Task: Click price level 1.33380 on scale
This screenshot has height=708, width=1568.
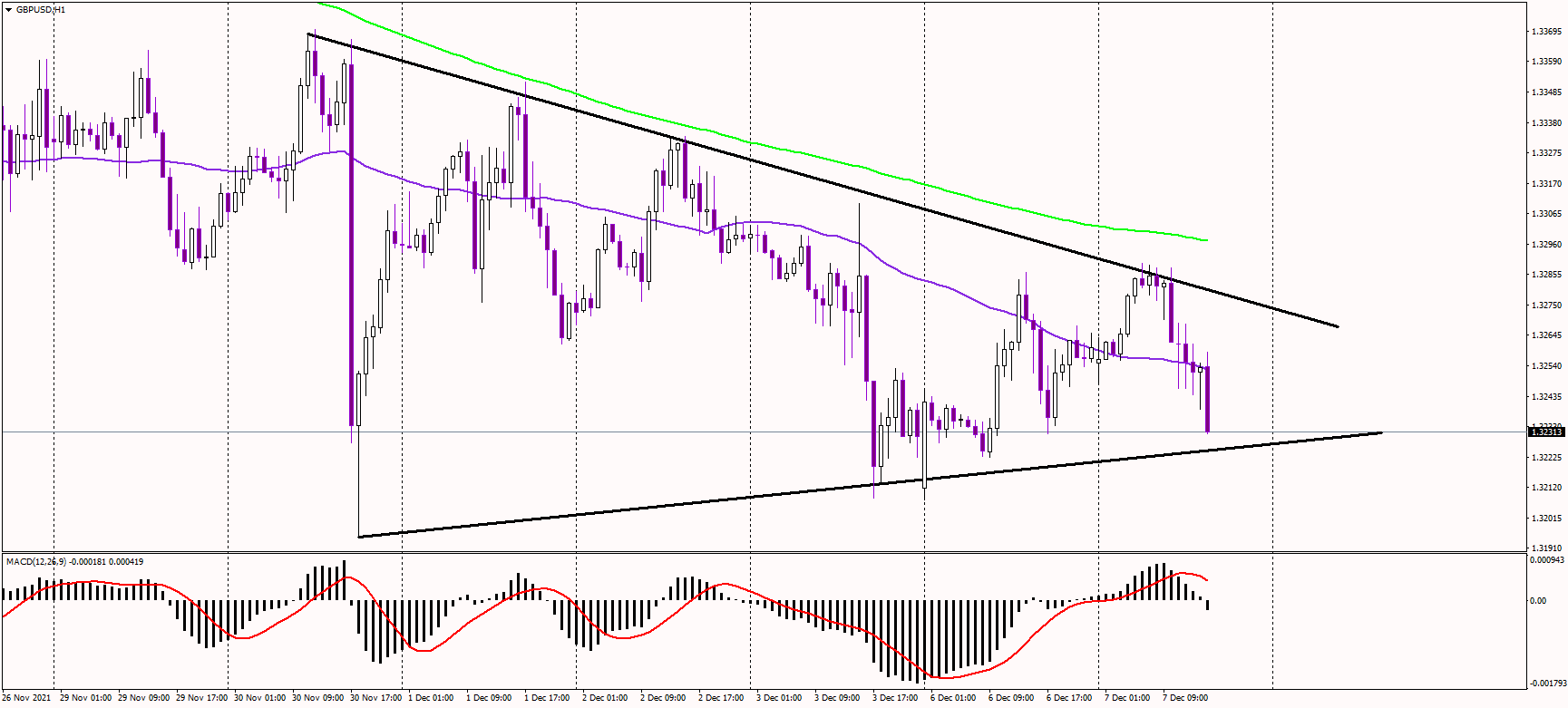Action: click(x=1546, y=122)
